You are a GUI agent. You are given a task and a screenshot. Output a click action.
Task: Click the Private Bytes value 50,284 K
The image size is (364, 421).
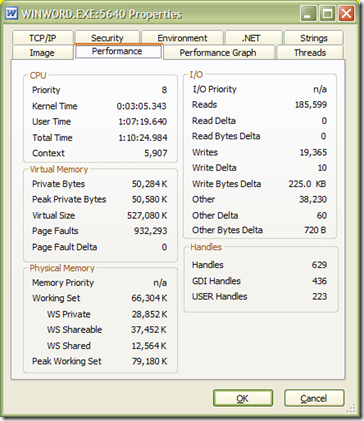coord(150,184)
